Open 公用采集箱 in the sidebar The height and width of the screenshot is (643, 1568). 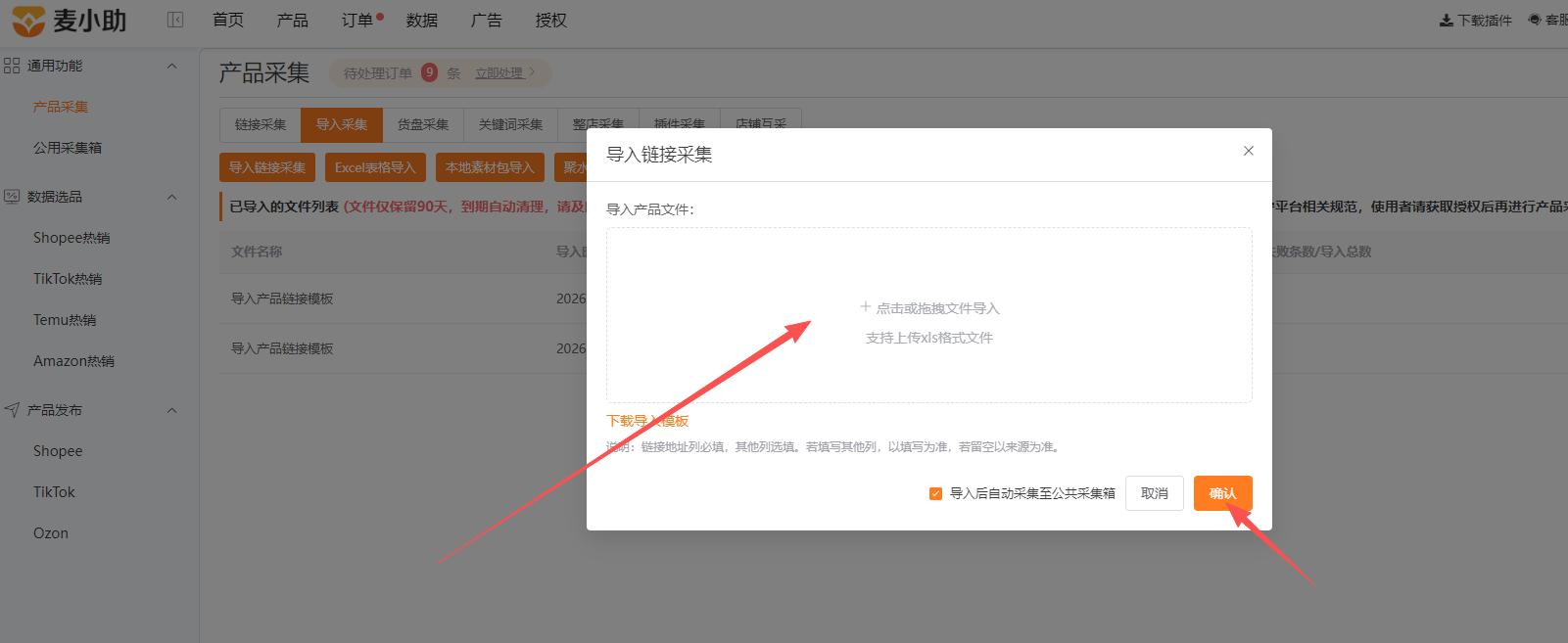[x=68, y=148]
